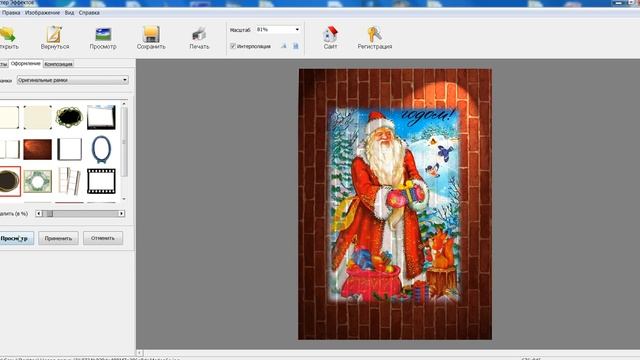Click the frame list vertical scrollbar thumb
Image resolution: width=640 pixels, height=360 pixels.
coord(124,142)
